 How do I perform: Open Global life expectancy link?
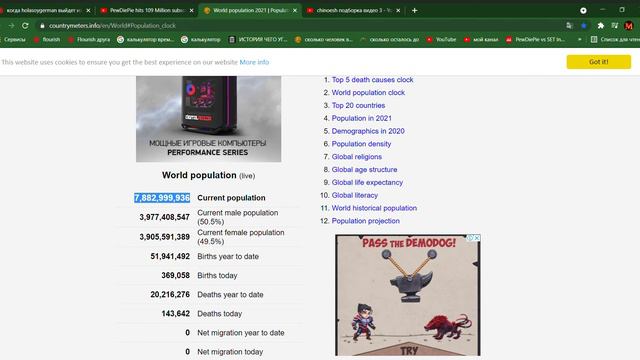coord(367,182)
